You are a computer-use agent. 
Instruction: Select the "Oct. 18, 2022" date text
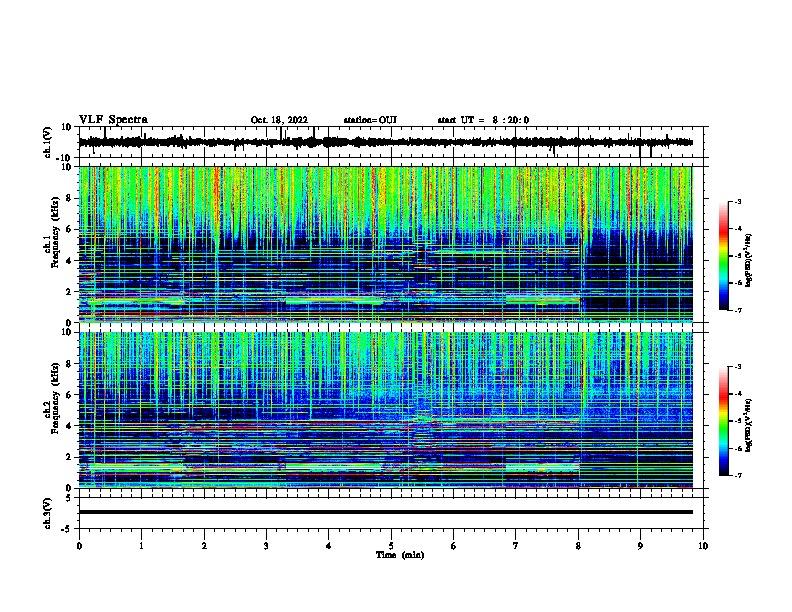(x=279, y=120)
